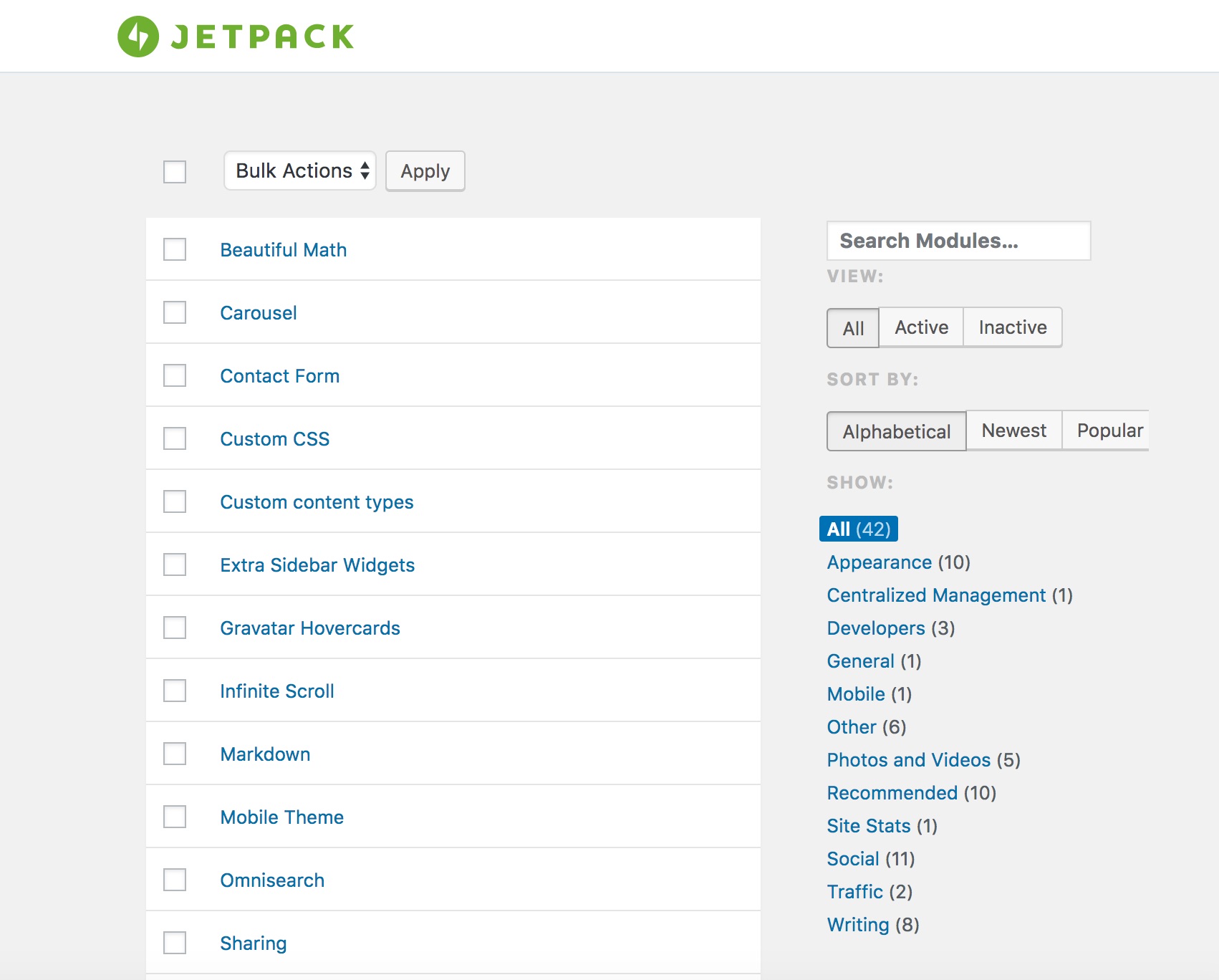Open the Markdown module link
The height and width of the screenshot is (980, 1219).
click(266, 754)
